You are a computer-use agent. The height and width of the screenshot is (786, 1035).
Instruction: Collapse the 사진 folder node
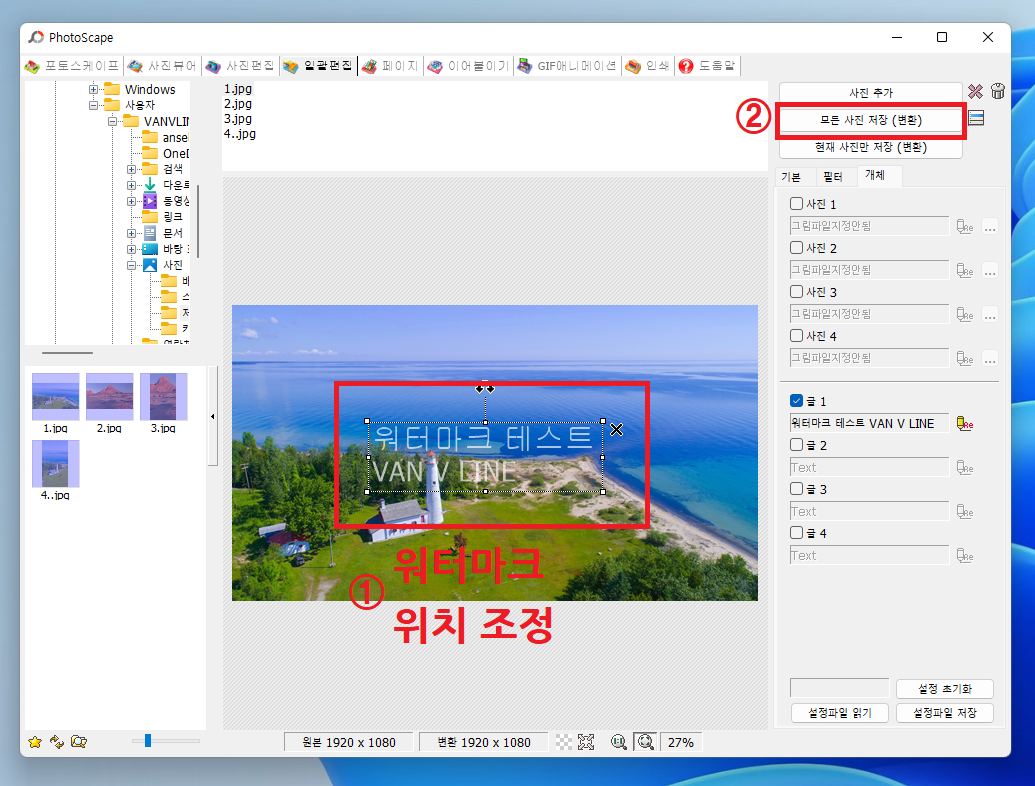click(131, 265)
